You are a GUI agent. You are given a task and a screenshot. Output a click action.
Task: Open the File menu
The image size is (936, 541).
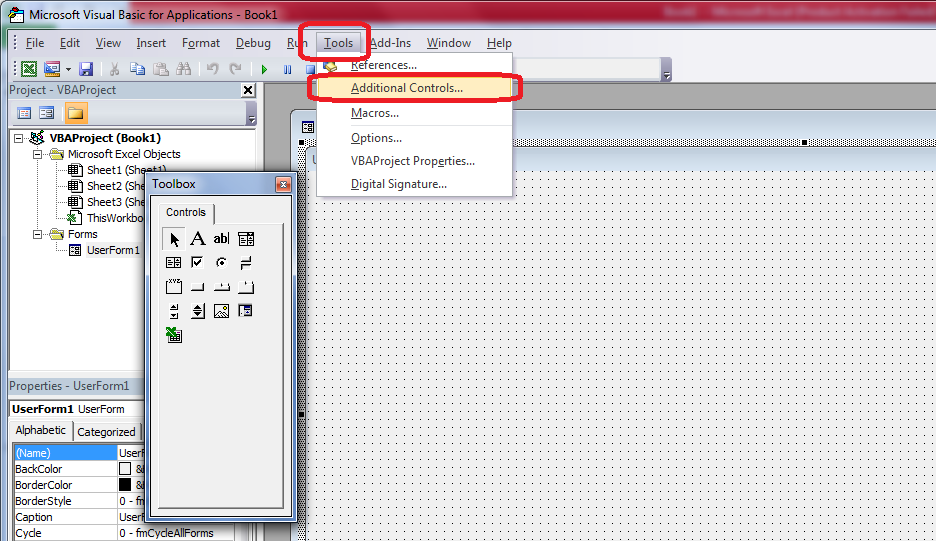coord(35,43)
